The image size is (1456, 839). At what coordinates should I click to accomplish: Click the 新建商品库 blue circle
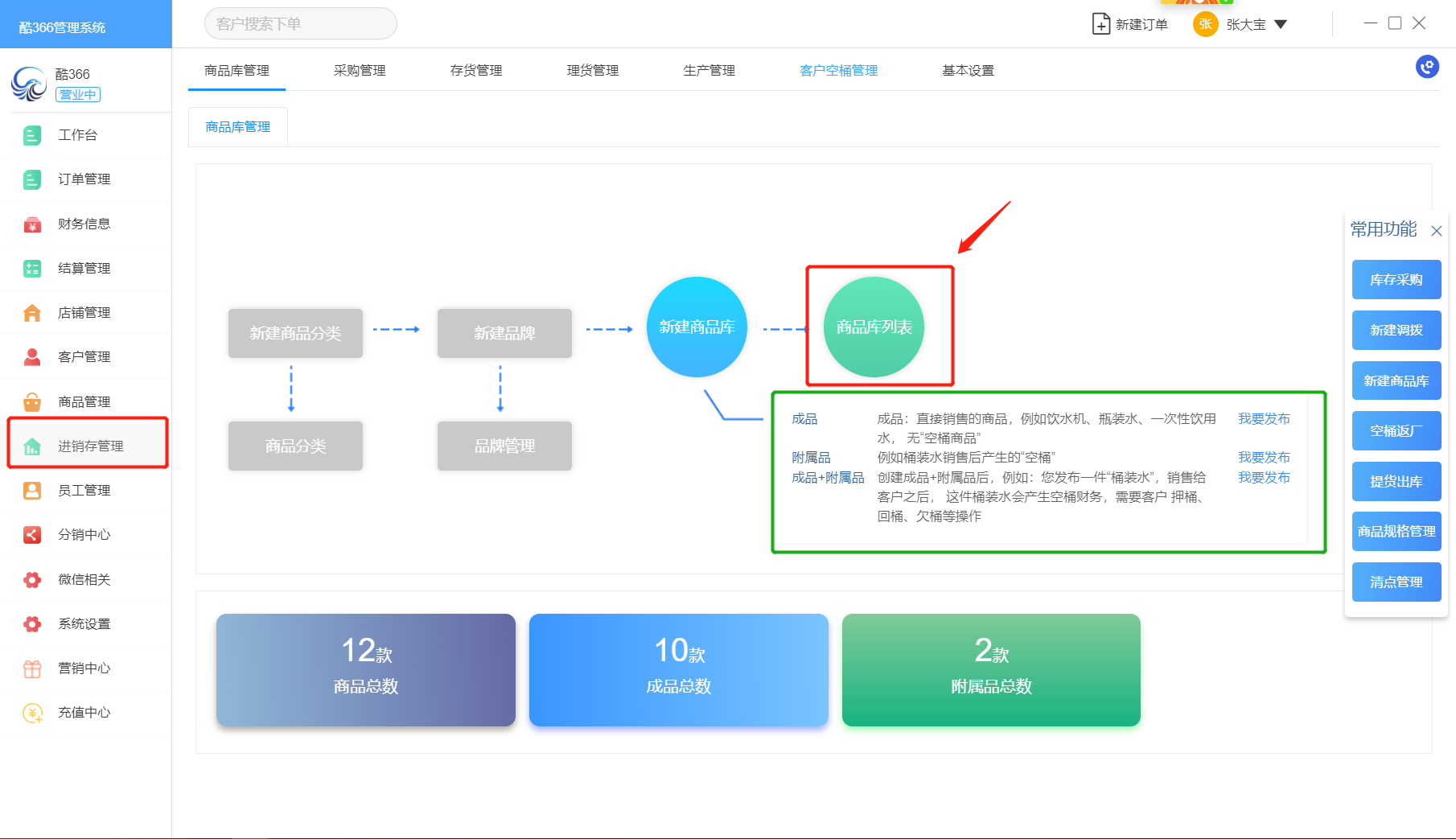coord(697,327)
